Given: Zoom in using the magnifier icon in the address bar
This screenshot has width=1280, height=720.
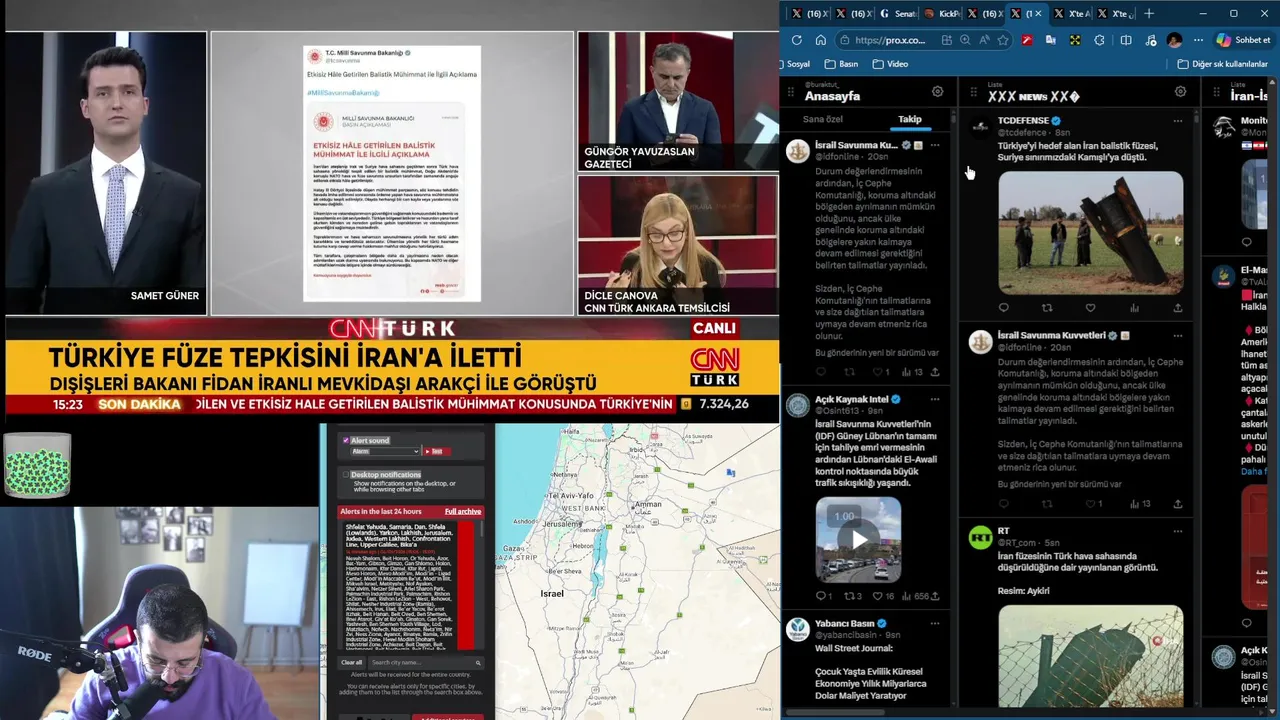Looking at the screenshot, I should point(965,40).
